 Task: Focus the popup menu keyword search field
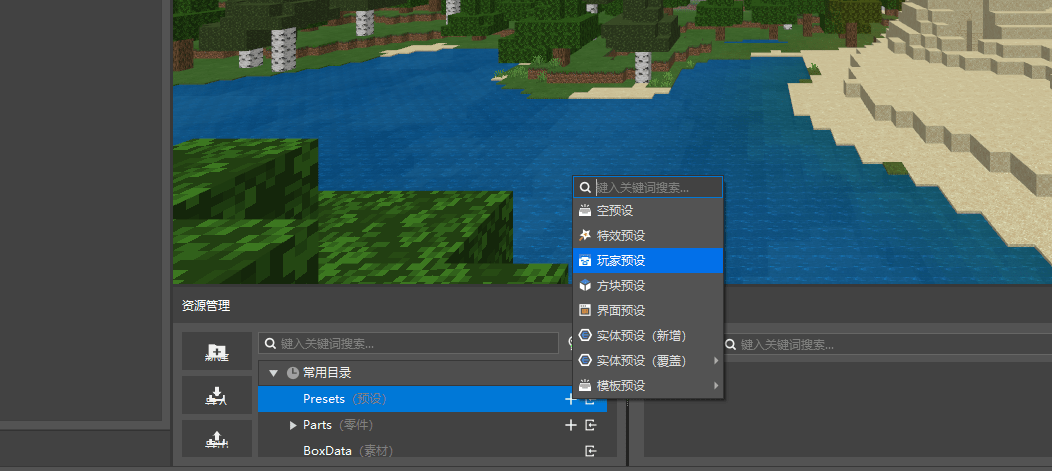click(647, 187)
